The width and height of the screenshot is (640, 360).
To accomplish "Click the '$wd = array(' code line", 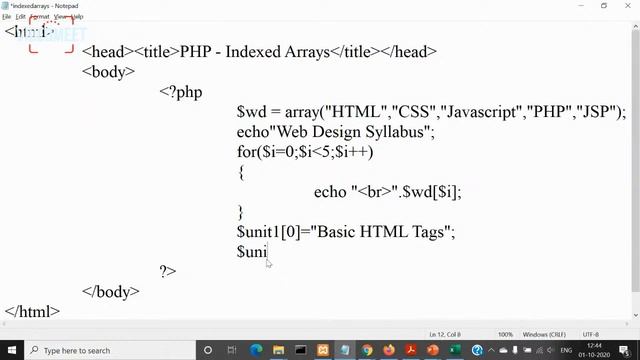I will (x=431, y=111).
